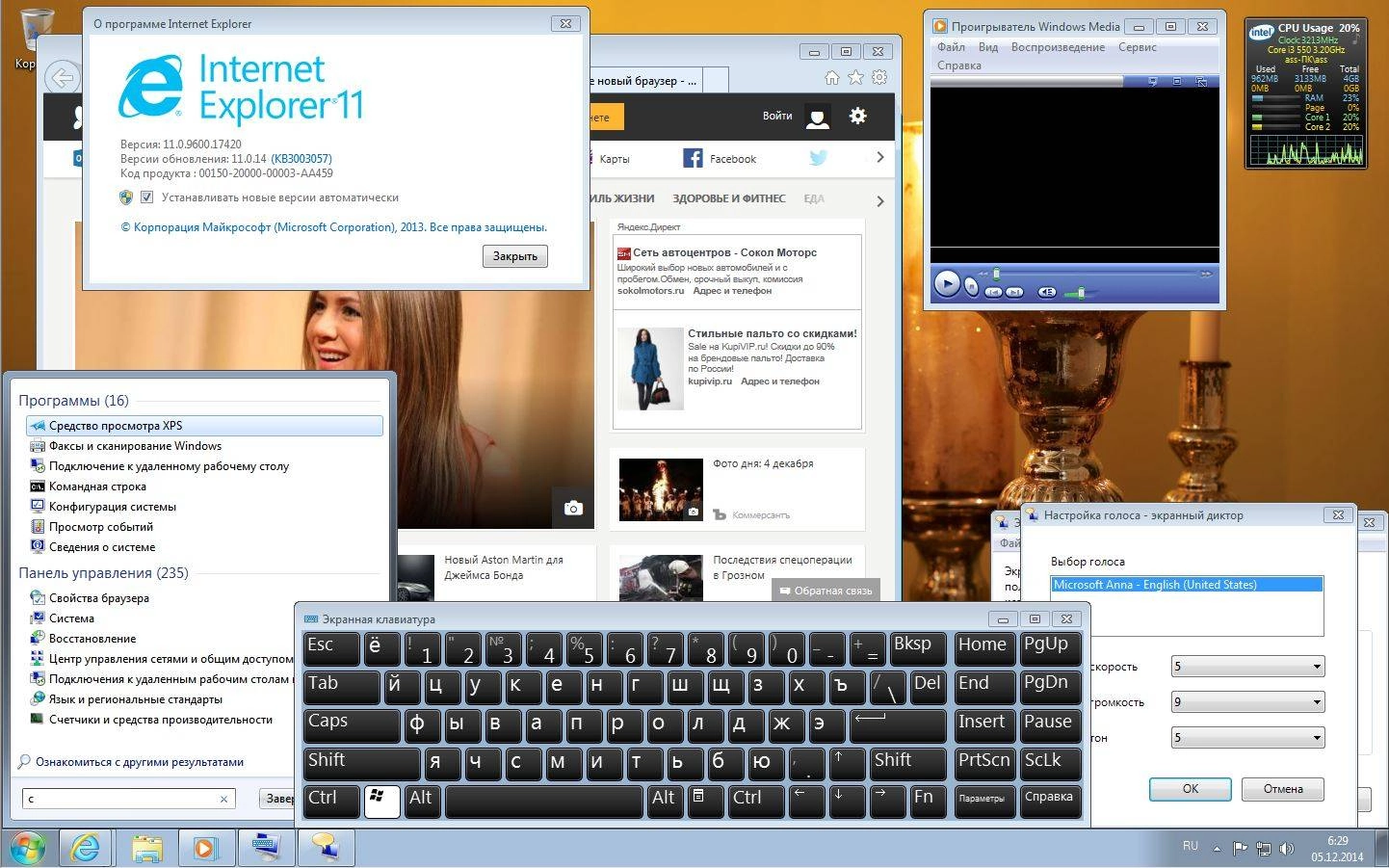Show hidden tray icons arrow
Screen dimensions: 1389x868
(1217, 850)
